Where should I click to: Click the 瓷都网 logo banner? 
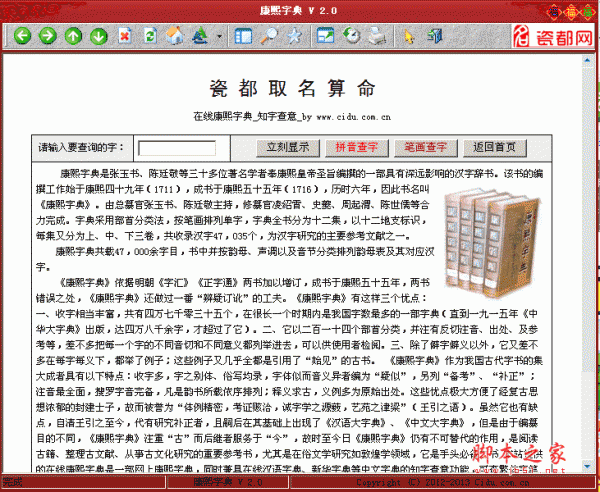coord(553,36)
